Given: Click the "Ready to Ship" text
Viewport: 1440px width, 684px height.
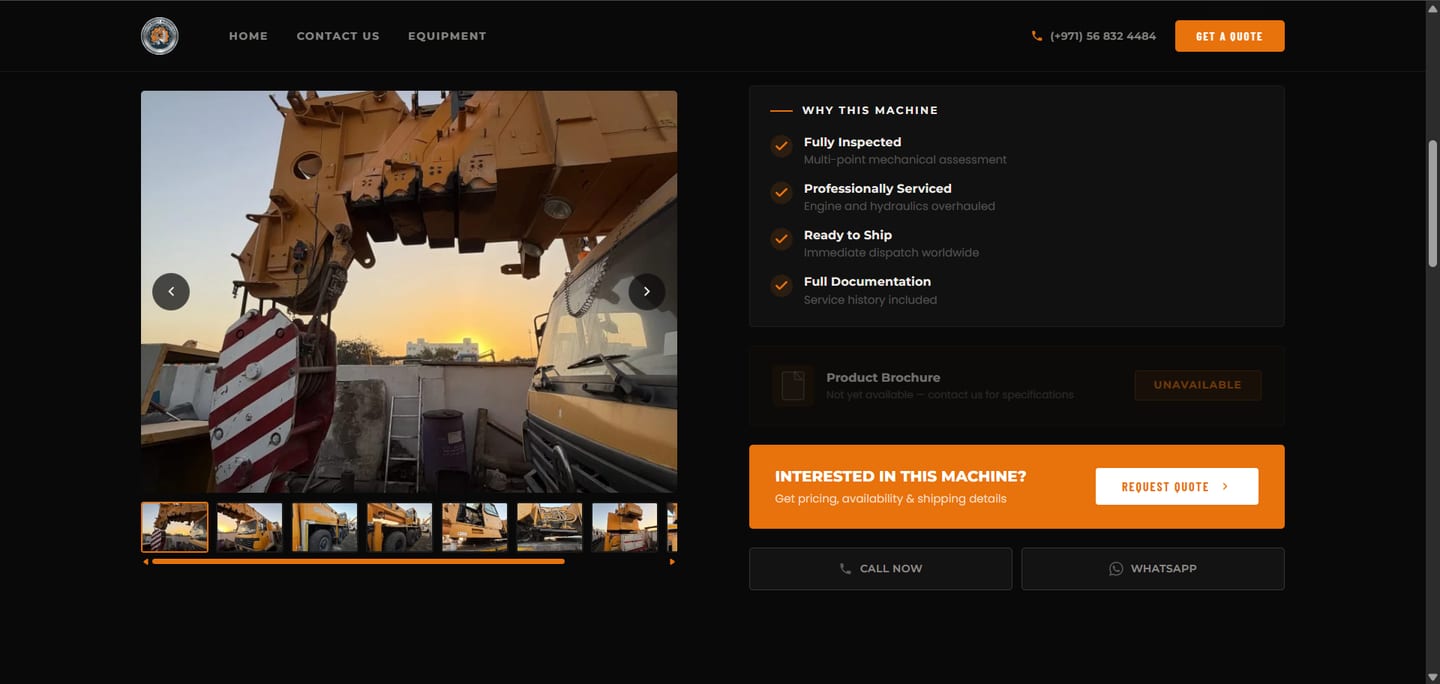Looking at the screenshot, I should [x=848, y=235].
